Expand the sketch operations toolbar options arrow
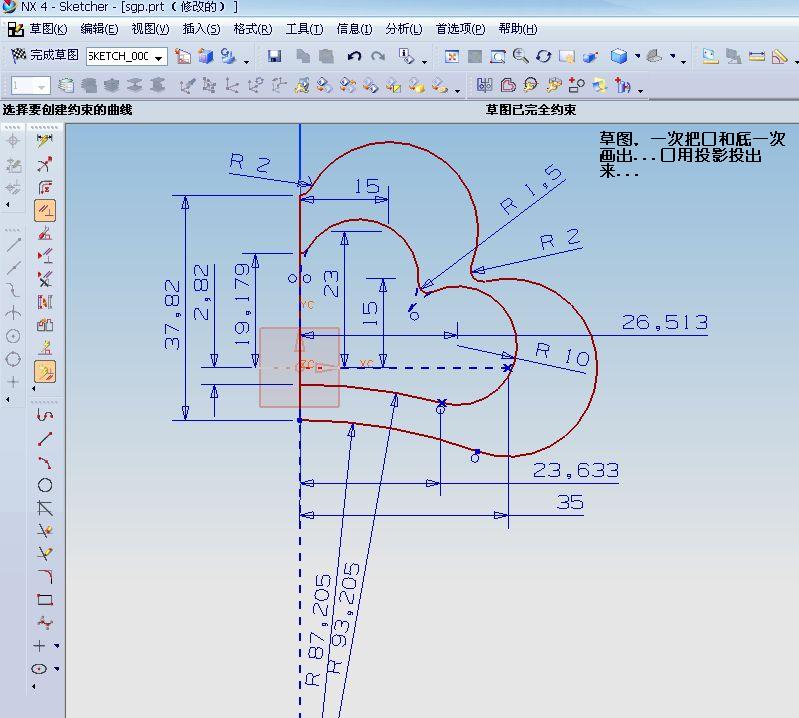This screenshot has height=718, width=799. [x=640, y=92]
